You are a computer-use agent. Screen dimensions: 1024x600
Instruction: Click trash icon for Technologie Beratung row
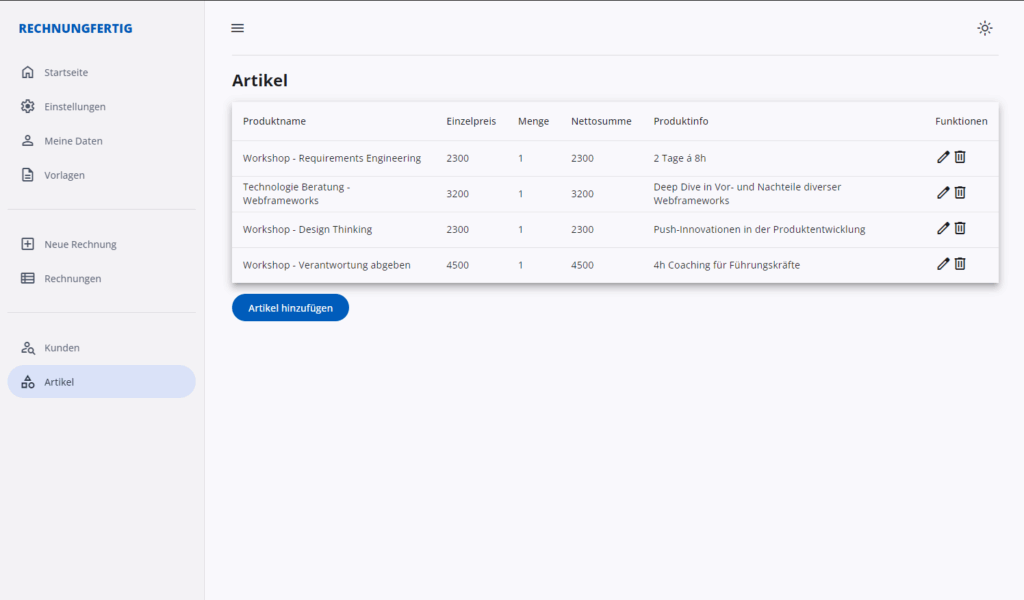pos(960,193)
